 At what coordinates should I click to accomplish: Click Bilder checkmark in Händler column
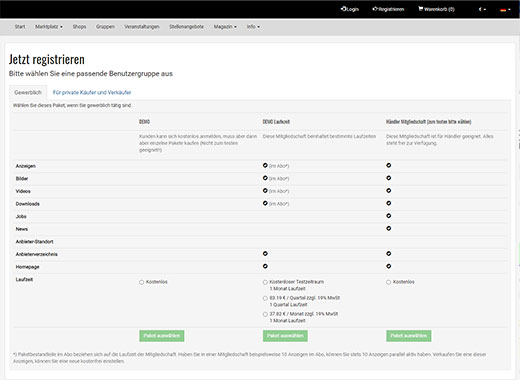tap(389, 178)
